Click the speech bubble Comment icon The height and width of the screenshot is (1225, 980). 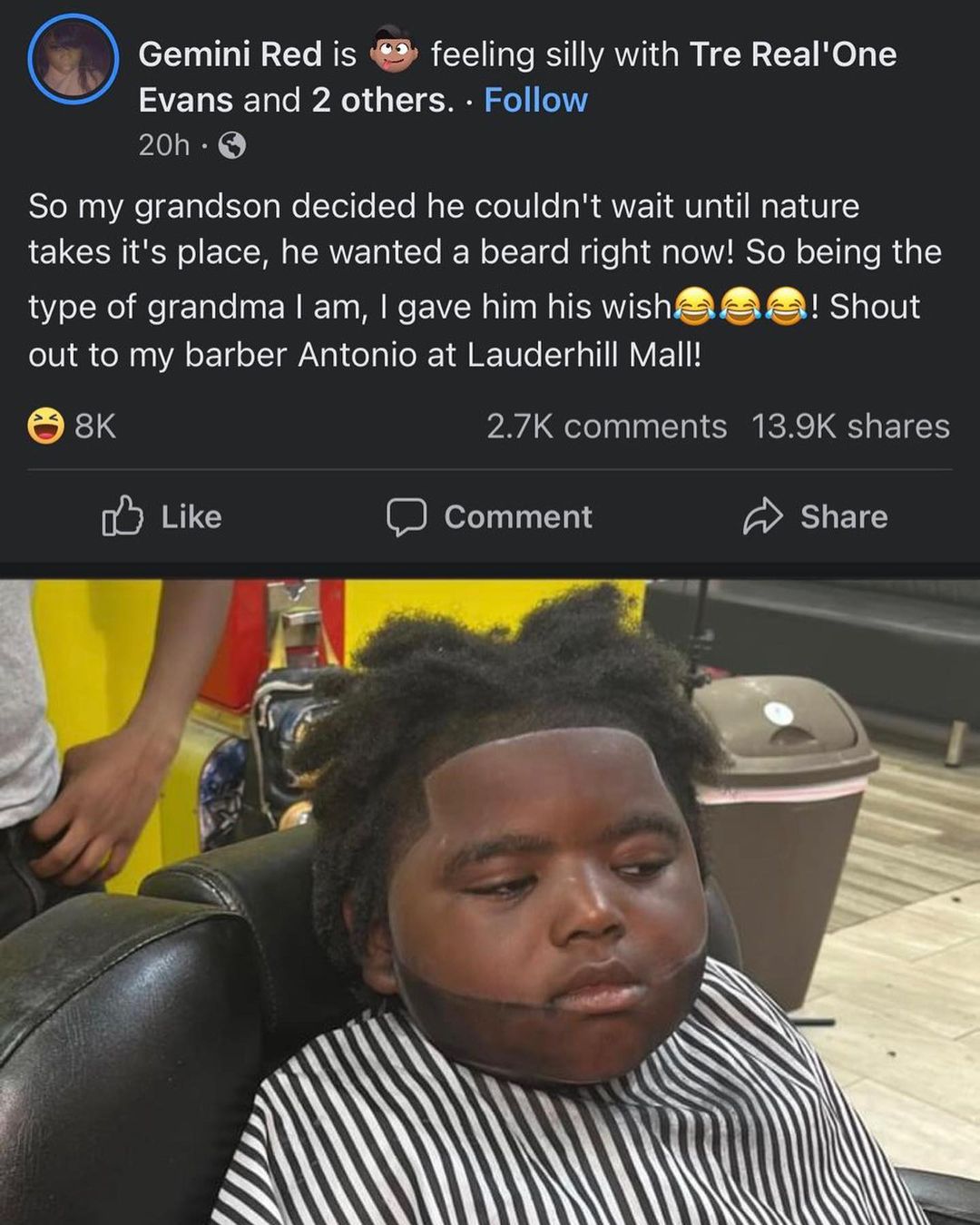tap(407, 516)
